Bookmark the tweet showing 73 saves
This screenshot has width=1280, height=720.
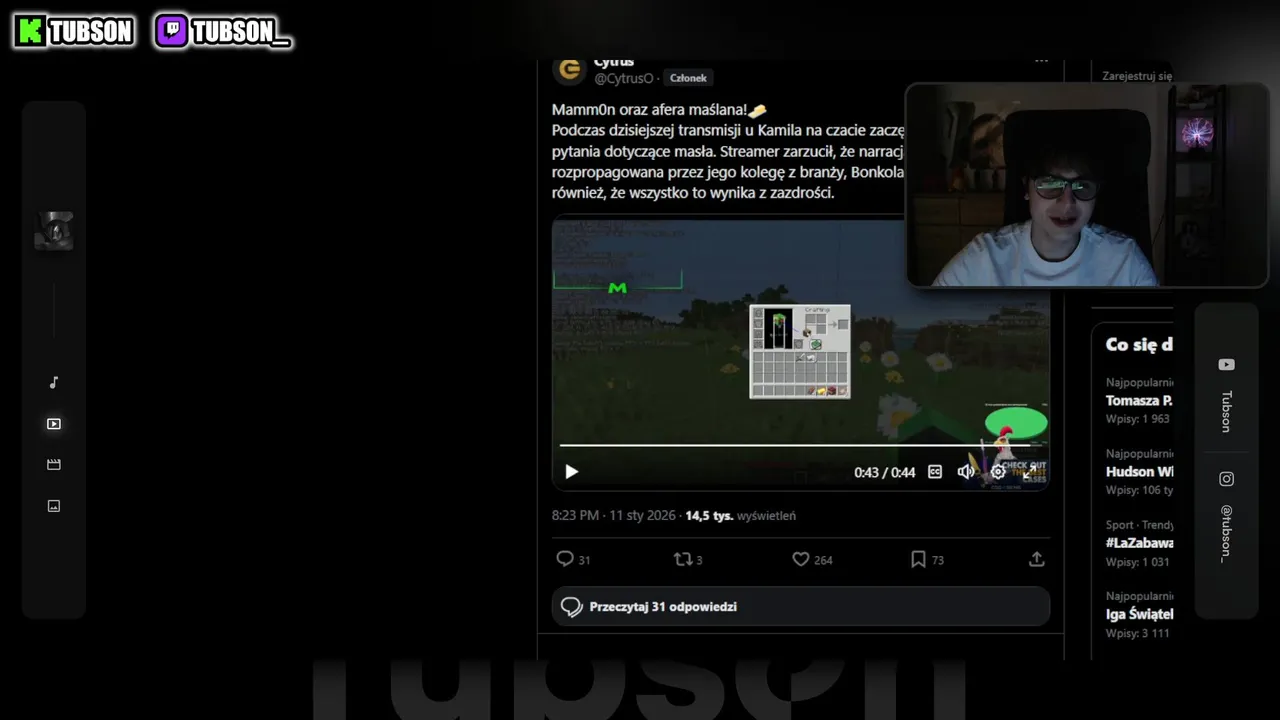pyautogui.click(x=918, y=559)
